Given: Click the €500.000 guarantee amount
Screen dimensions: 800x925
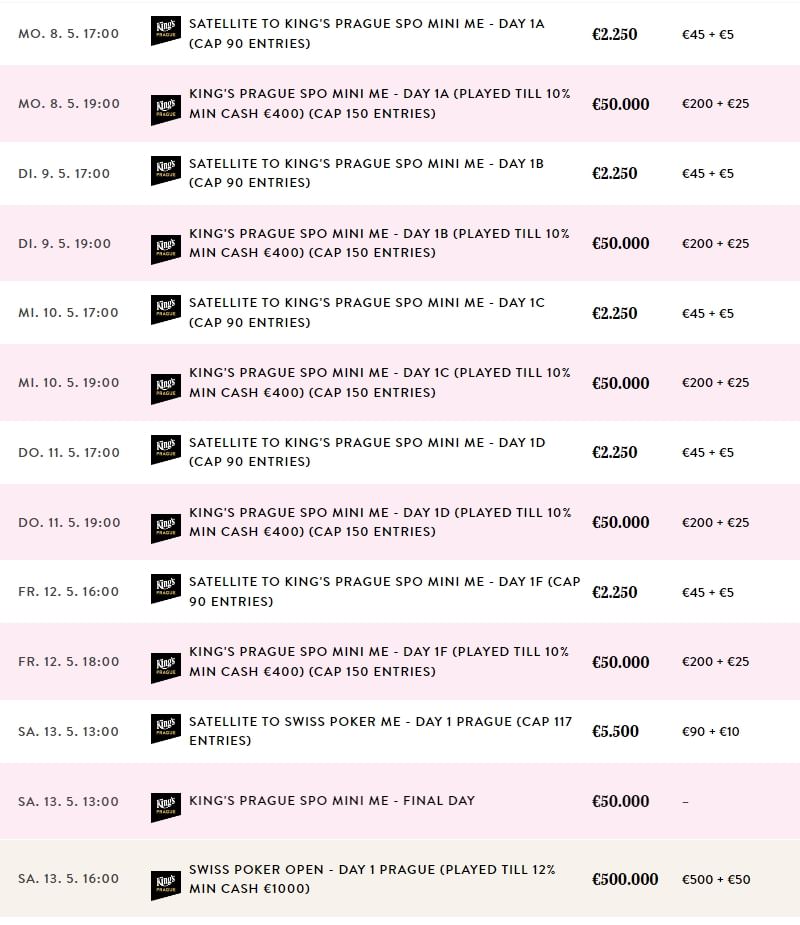Looking at the screenshot, I should pyautogui.click(x=625, y=879).
